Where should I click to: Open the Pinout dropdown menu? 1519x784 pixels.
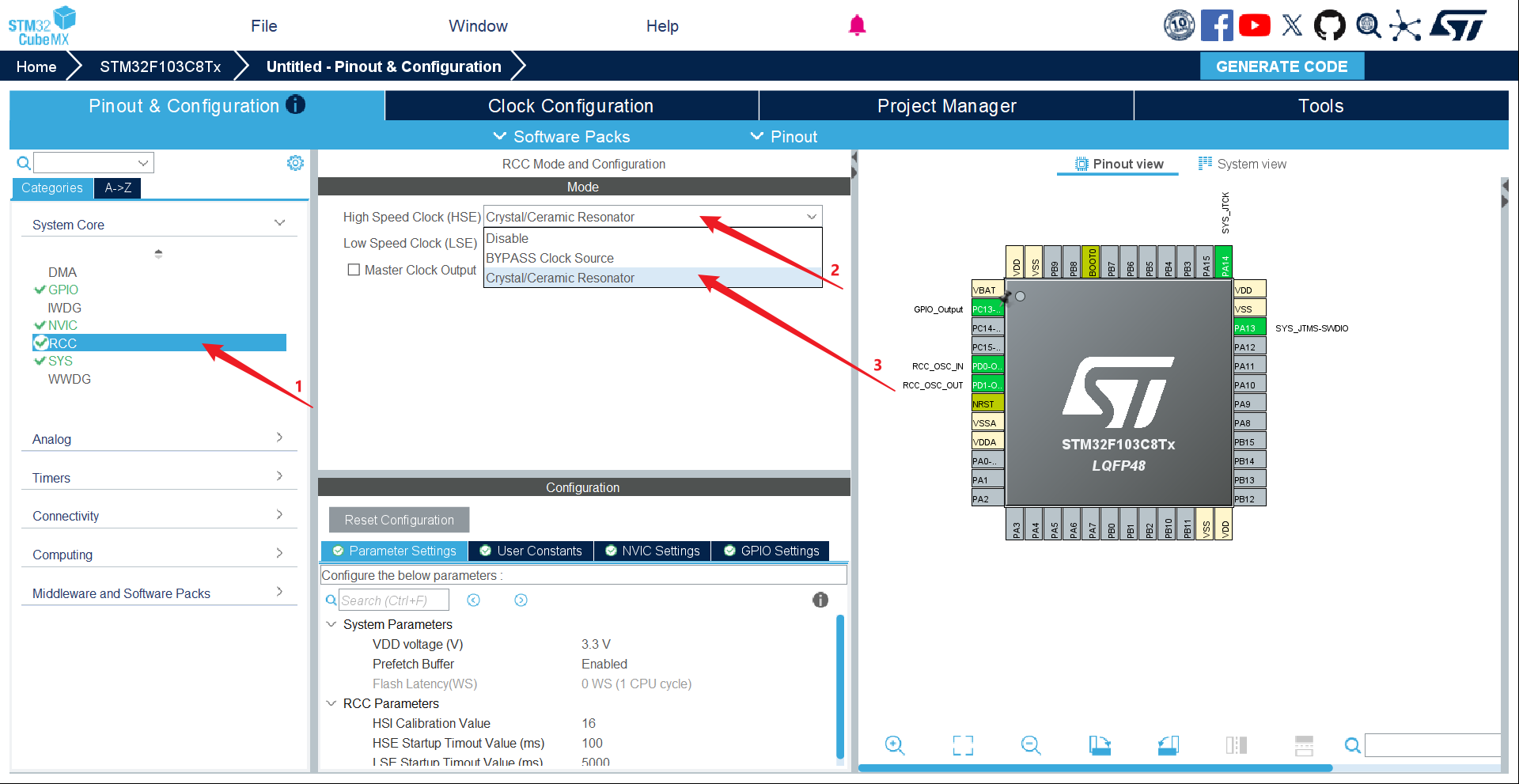tap(784, 137)
